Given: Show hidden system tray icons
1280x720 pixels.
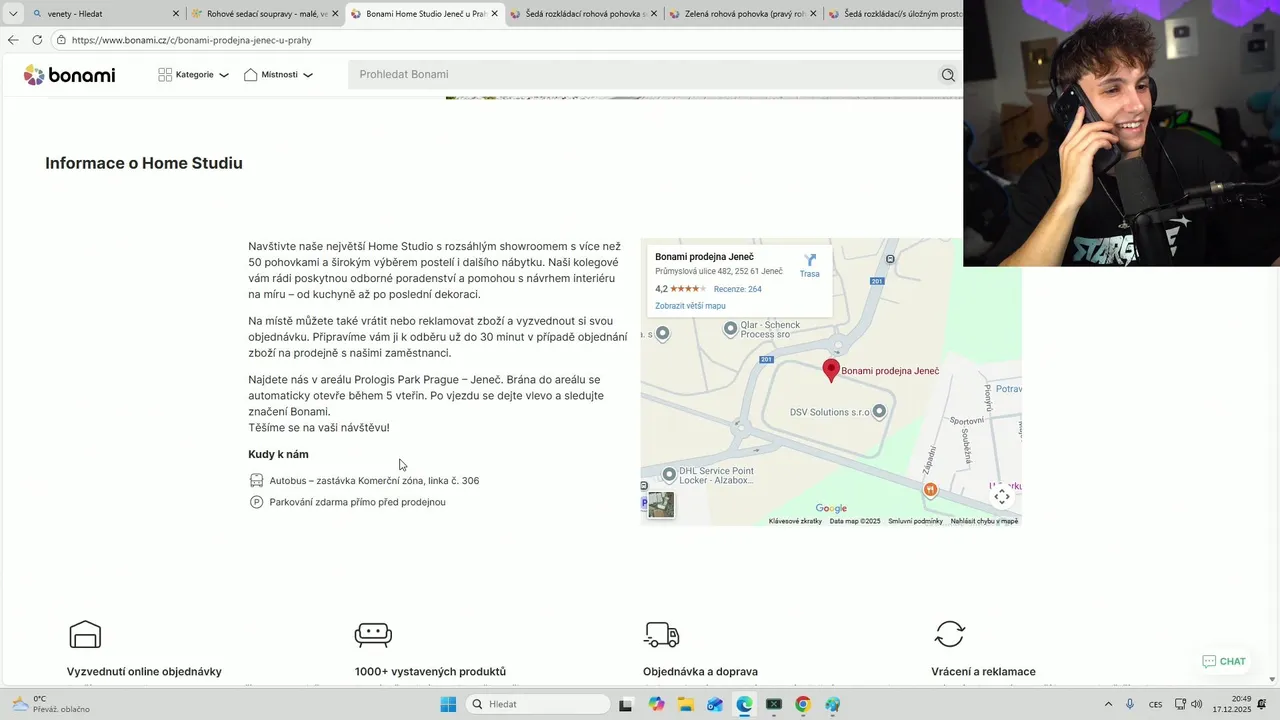Looking at the screenshot, I should [1108, 704].
